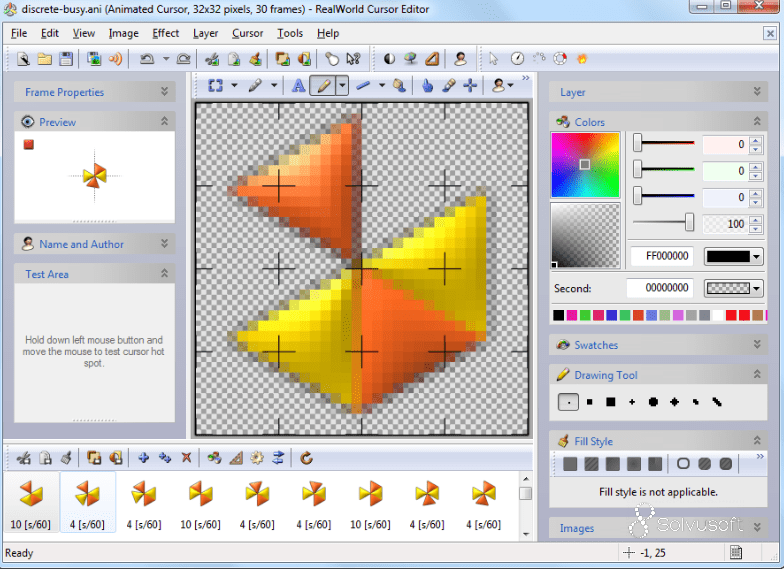This screenshot has height=569, width=784.
Task: Open the Second color dropdown
Action: click(x=756, y=288)
